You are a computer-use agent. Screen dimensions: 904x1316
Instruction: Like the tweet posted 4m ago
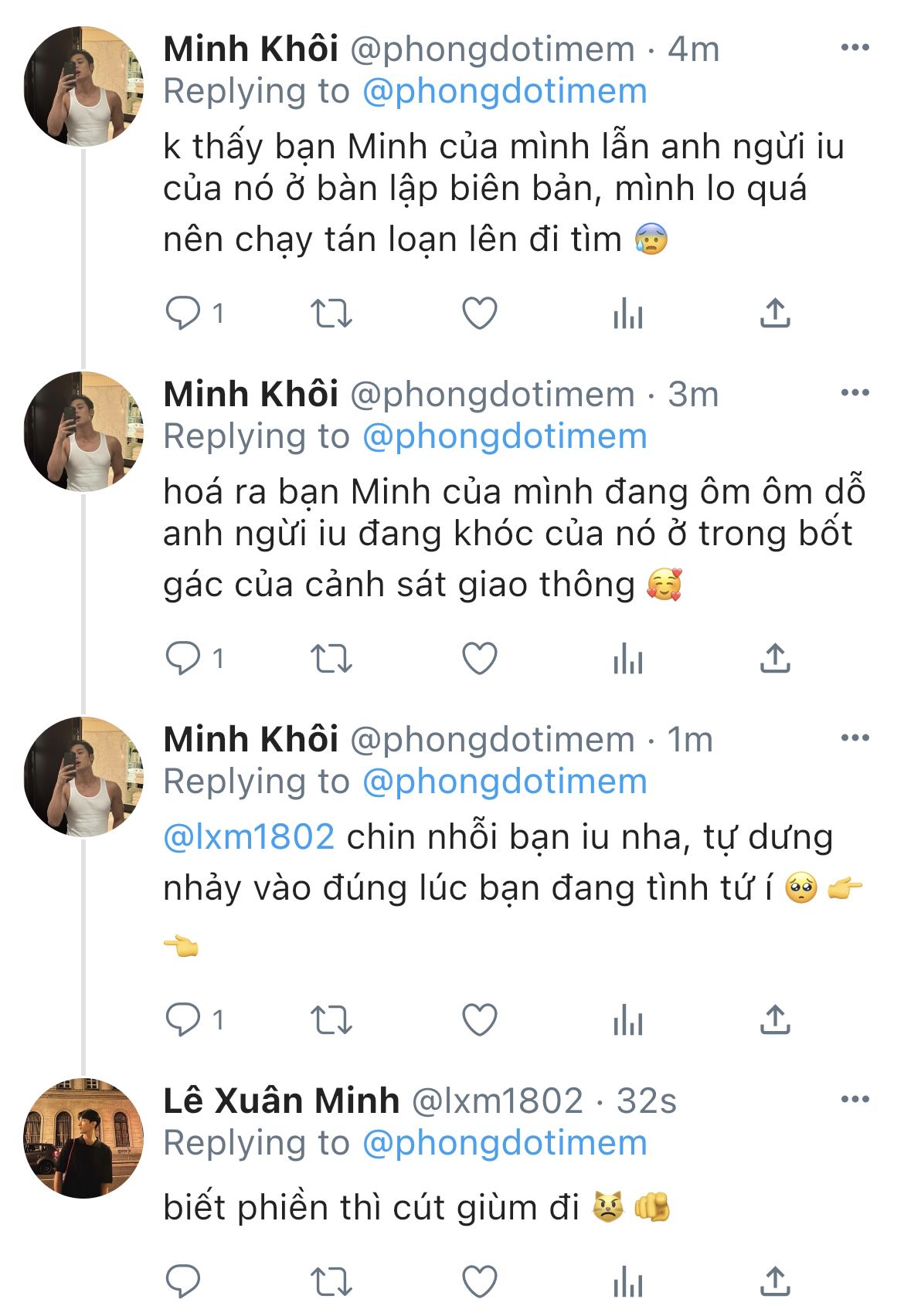(x=479, y=314)
